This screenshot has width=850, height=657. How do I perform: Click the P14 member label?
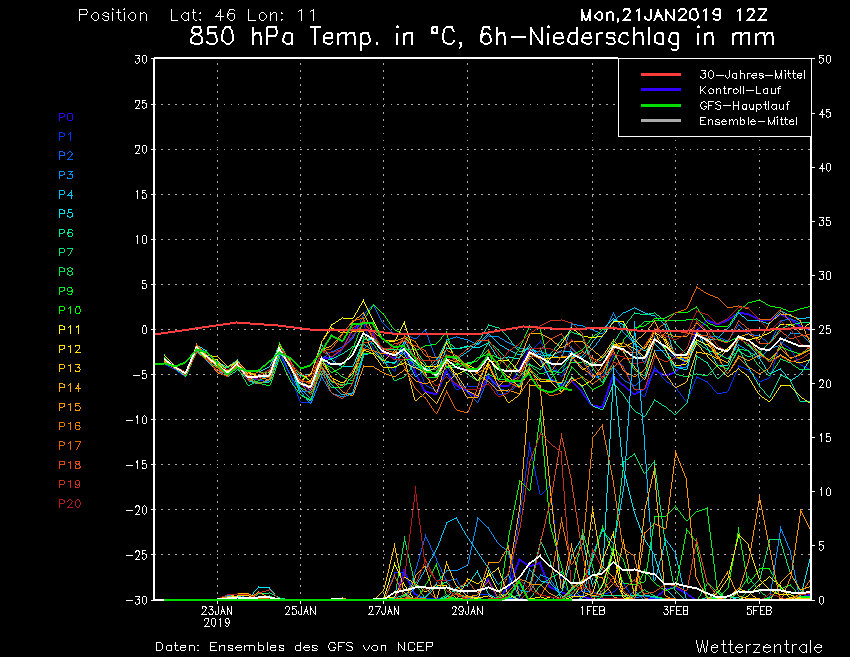click(x=69, y=388)
